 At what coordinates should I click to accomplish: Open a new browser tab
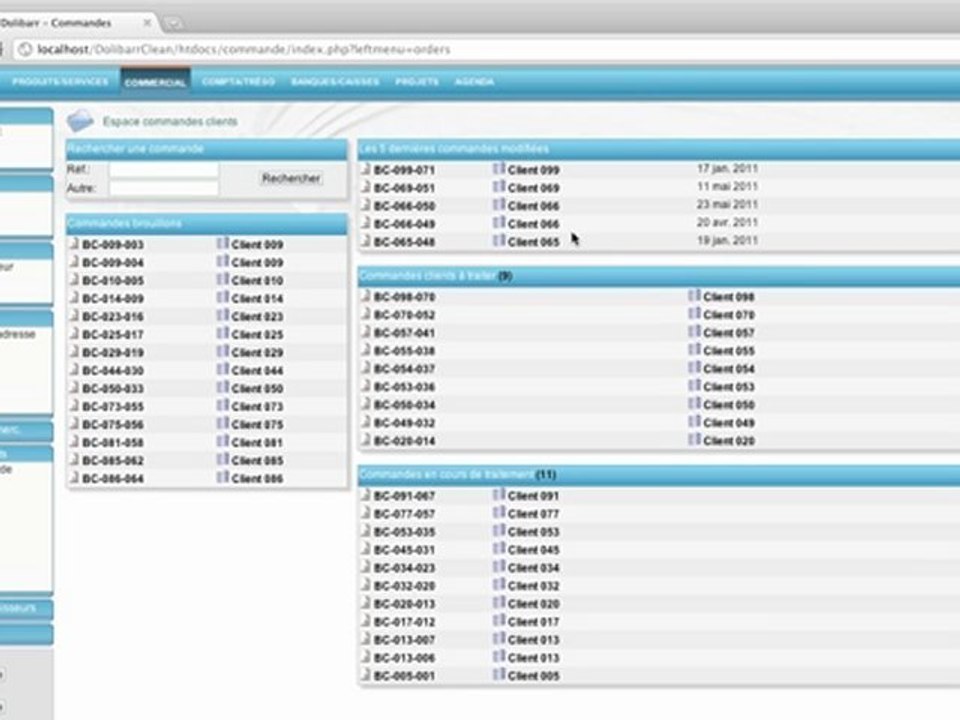173,23
